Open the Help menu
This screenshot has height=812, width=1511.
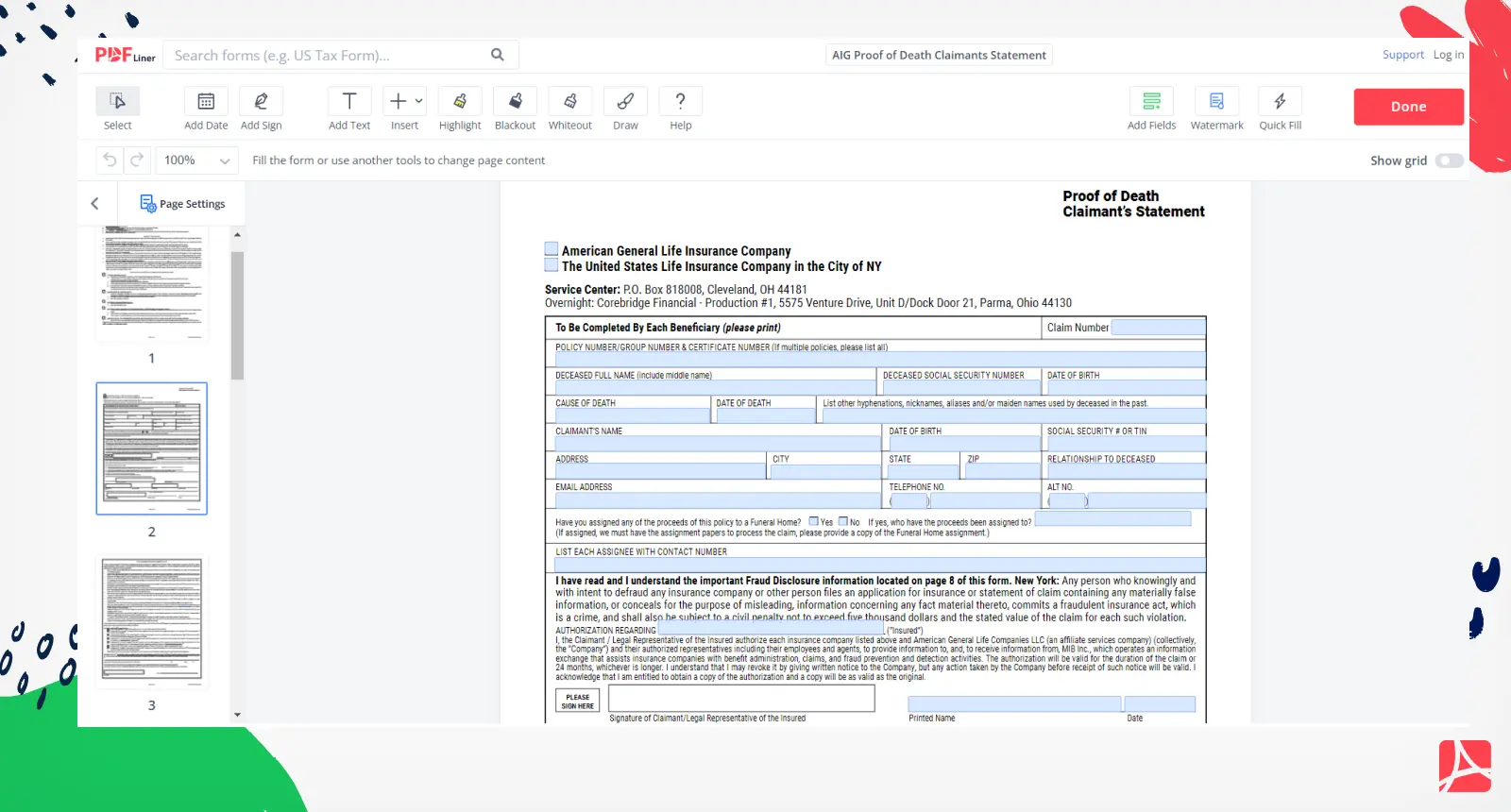[681, 110]
